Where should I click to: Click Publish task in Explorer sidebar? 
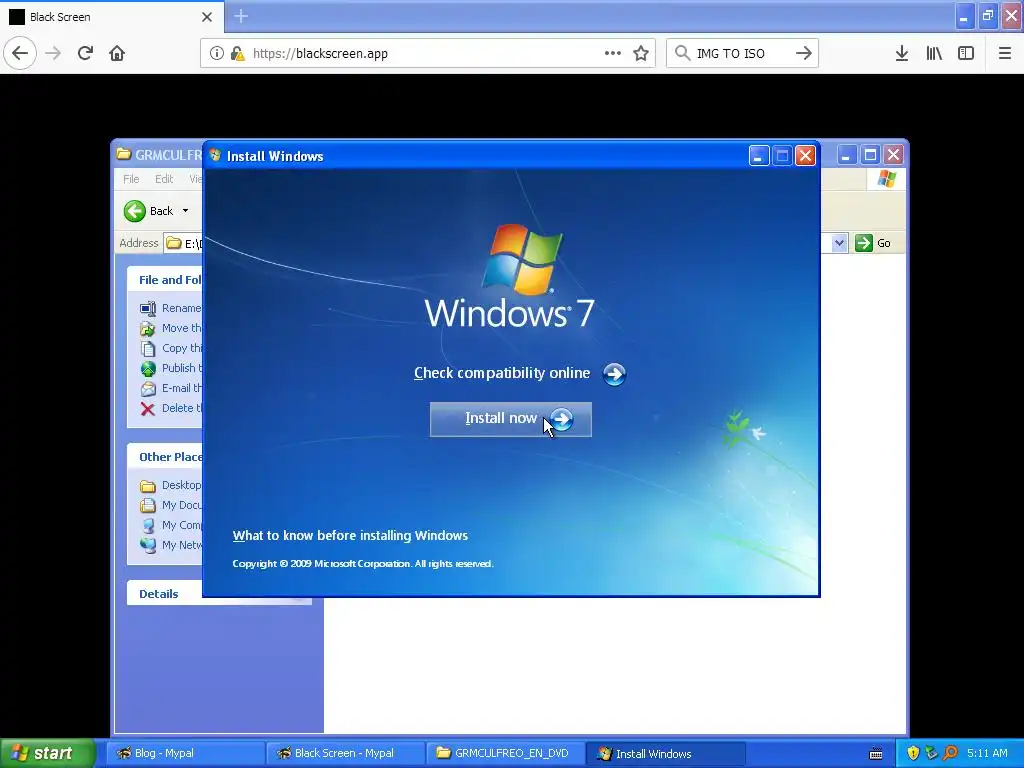[x=171, y=368]
